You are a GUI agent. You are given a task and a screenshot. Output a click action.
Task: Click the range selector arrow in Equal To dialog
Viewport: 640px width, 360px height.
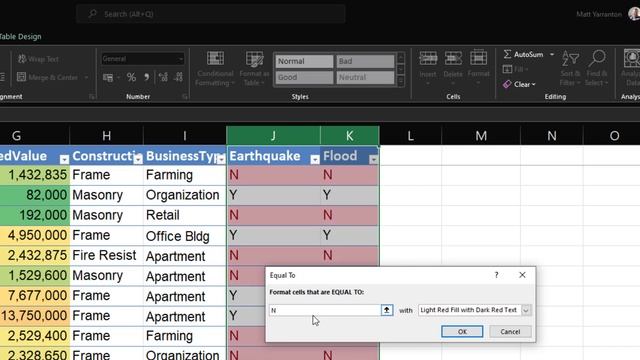pos(387,310)
